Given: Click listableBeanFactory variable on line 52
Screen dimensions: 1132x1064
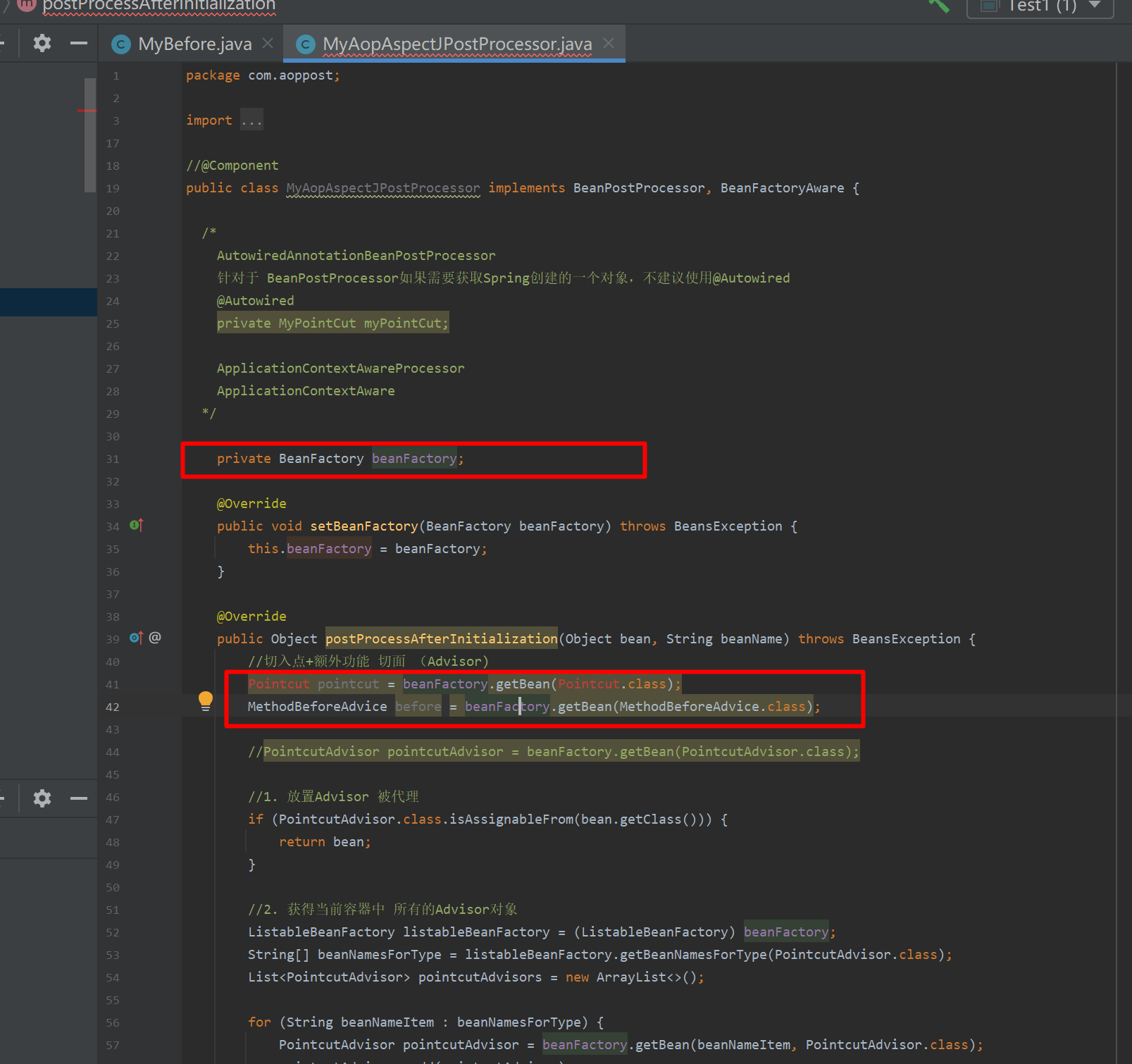Looking at the screenshot, I should pyautogui.click(x=476, y=932).
